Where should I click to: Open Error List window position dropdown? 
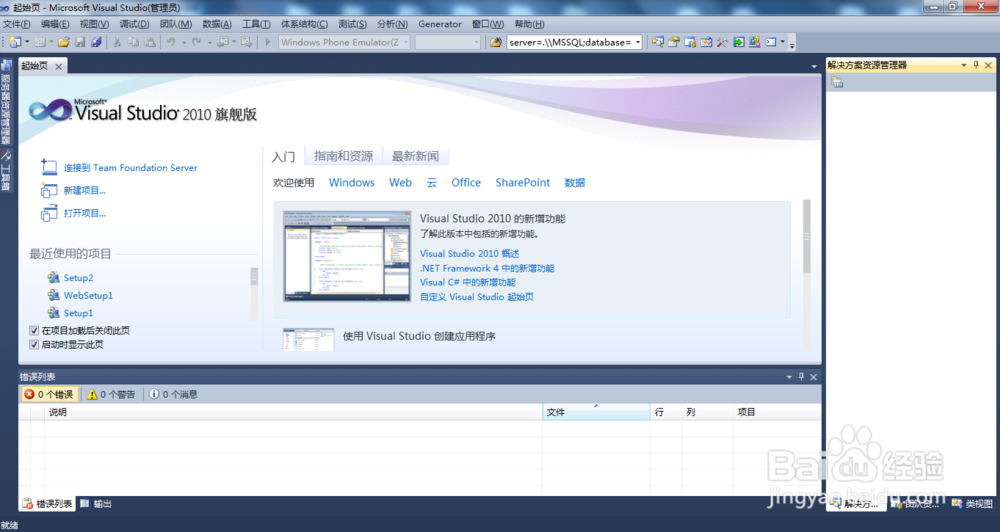(x=789, y=377)
